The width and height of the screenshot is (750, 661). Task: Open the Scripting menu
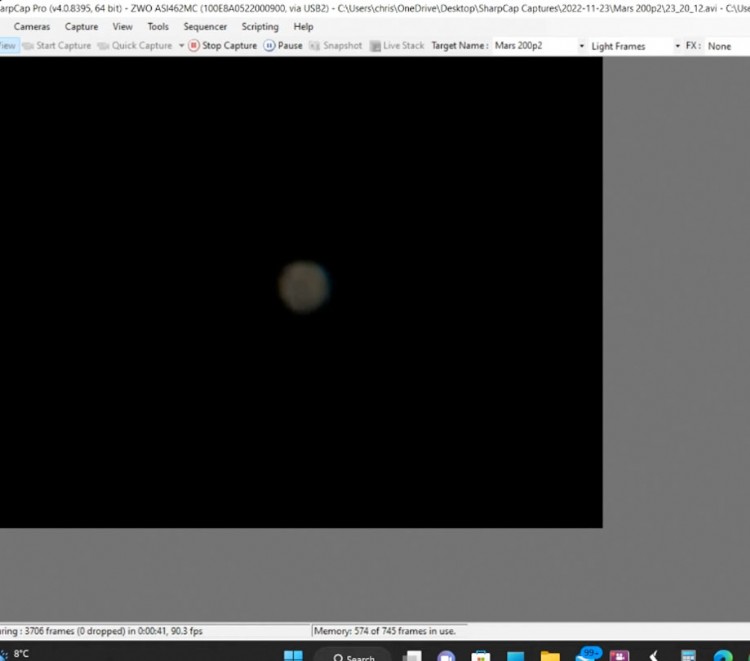point(260,27)
